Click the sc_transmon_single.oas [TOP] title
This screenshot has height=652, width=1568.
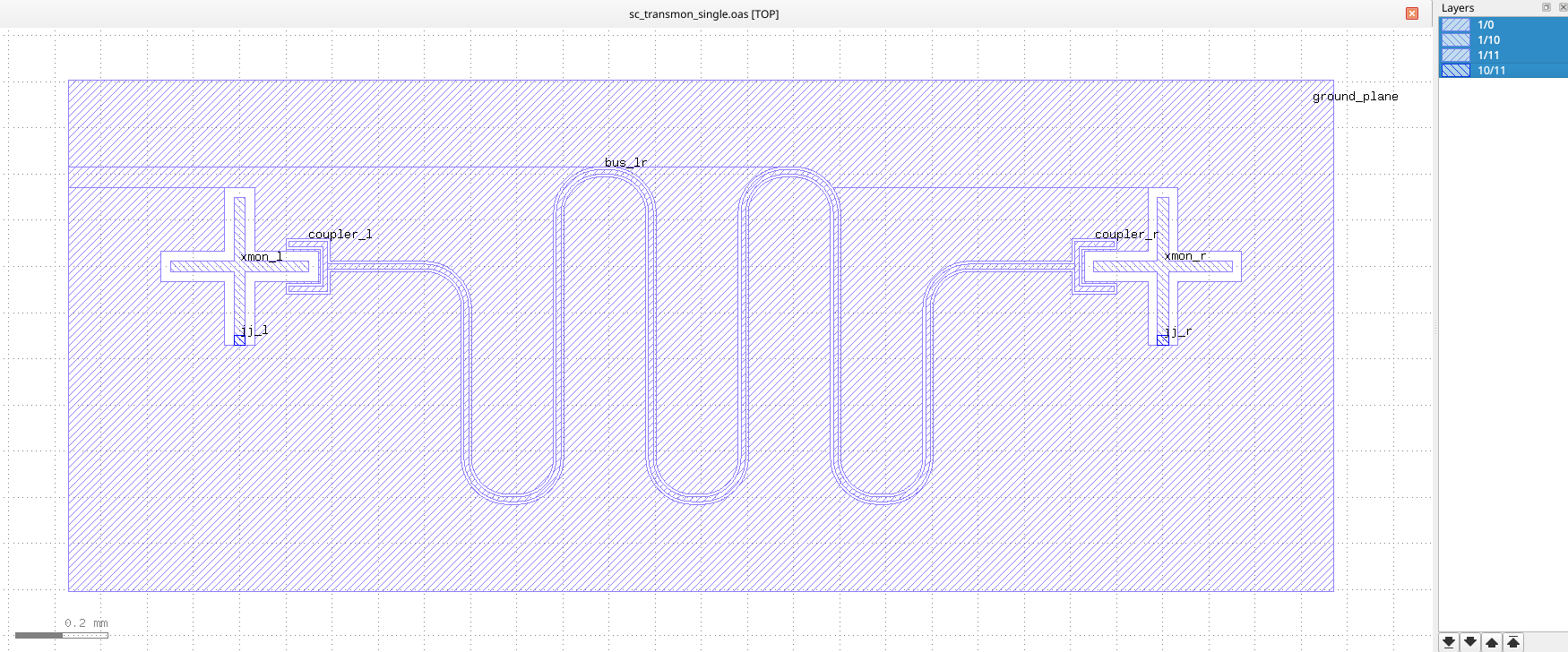coord(703,13)
